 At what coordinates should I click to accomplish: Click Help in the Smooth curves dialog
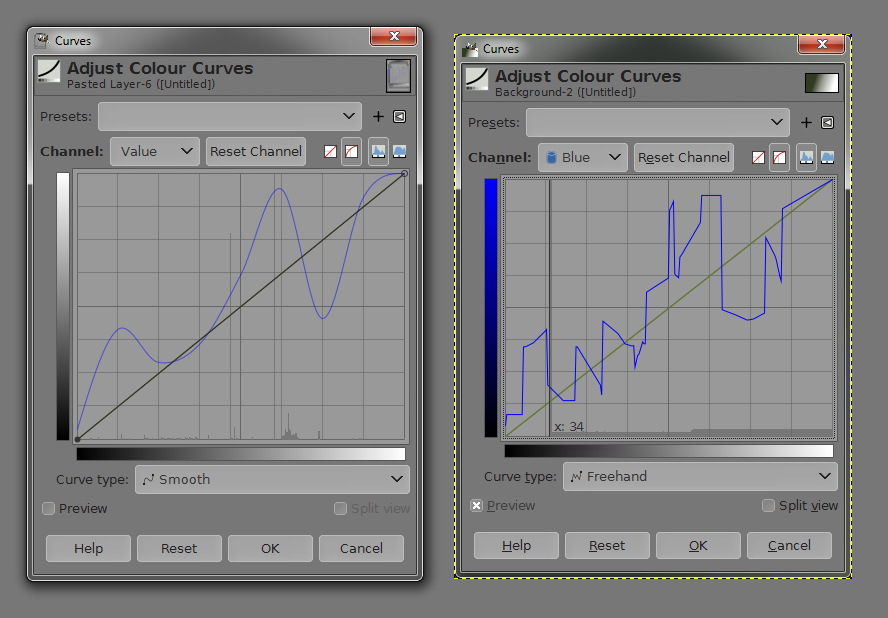(88, 548)
